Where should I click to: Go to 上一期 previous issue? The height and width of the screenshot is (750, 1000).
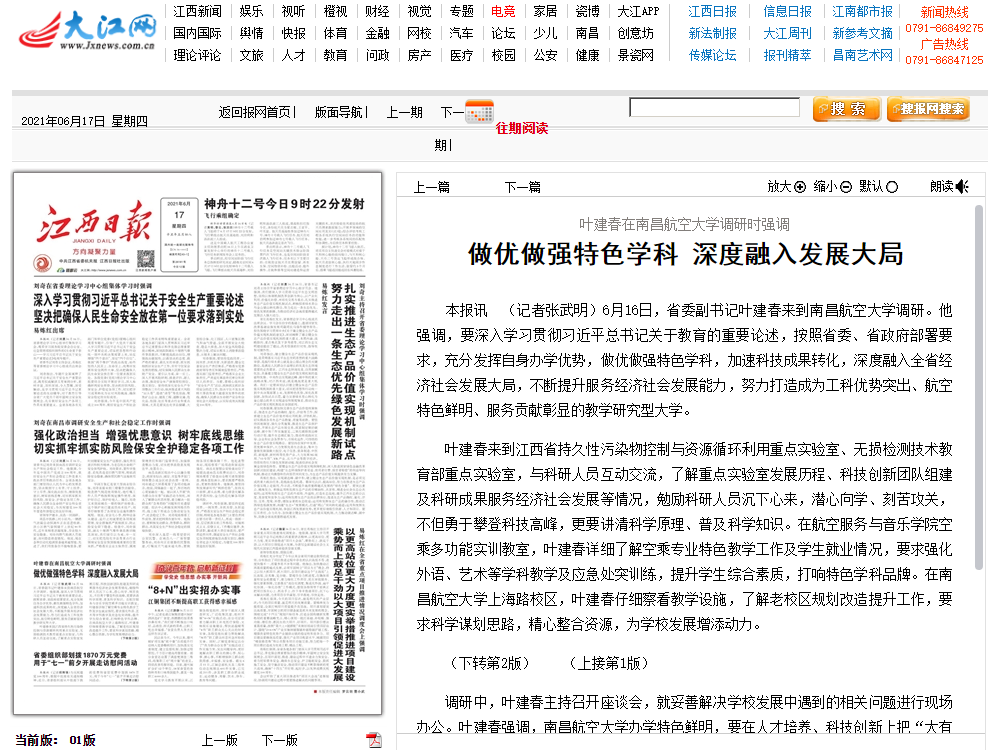click(x=404, y=112)
